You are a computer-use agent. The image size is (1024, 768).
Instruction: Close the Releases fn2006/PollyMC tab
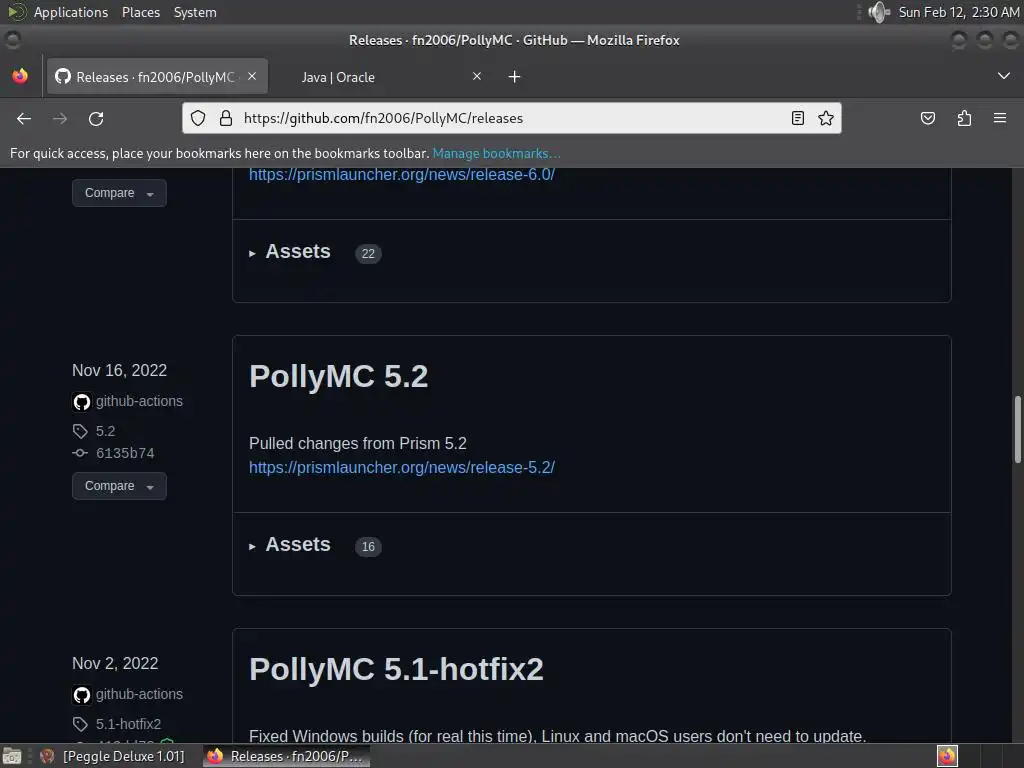pos(252,76)
